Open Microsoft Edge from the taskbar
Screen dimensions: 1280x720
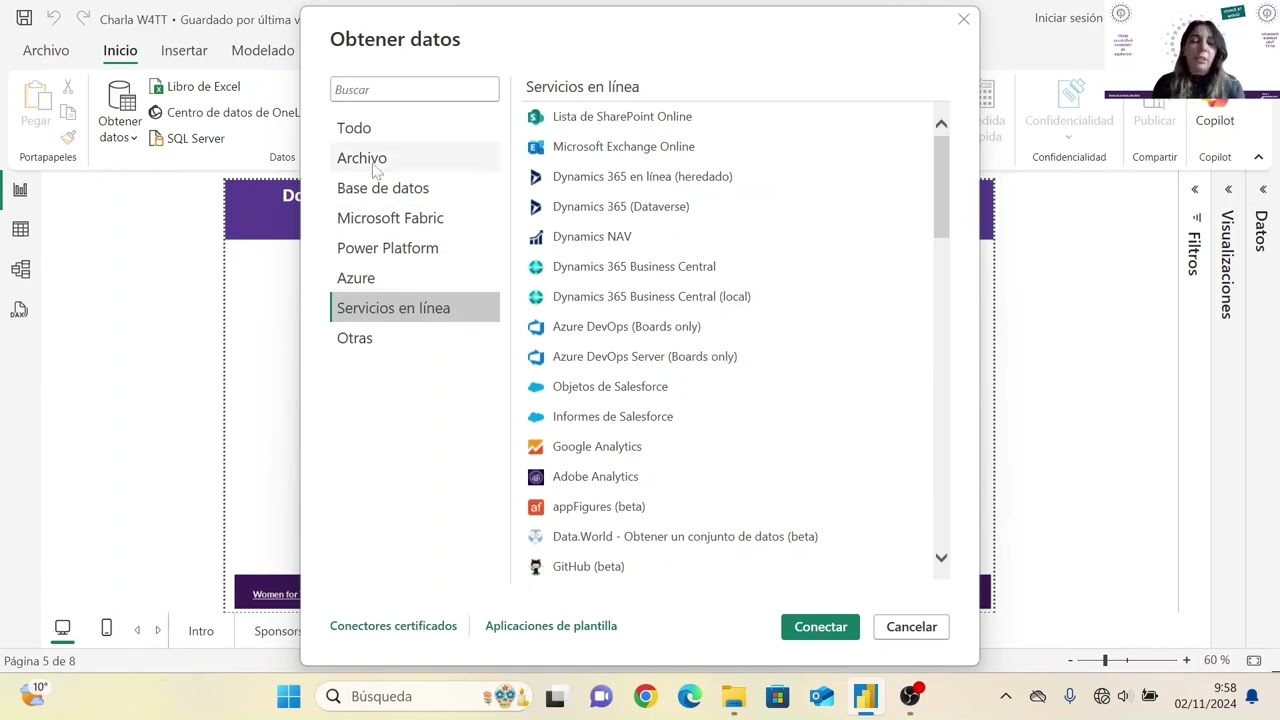click(689, 696)
